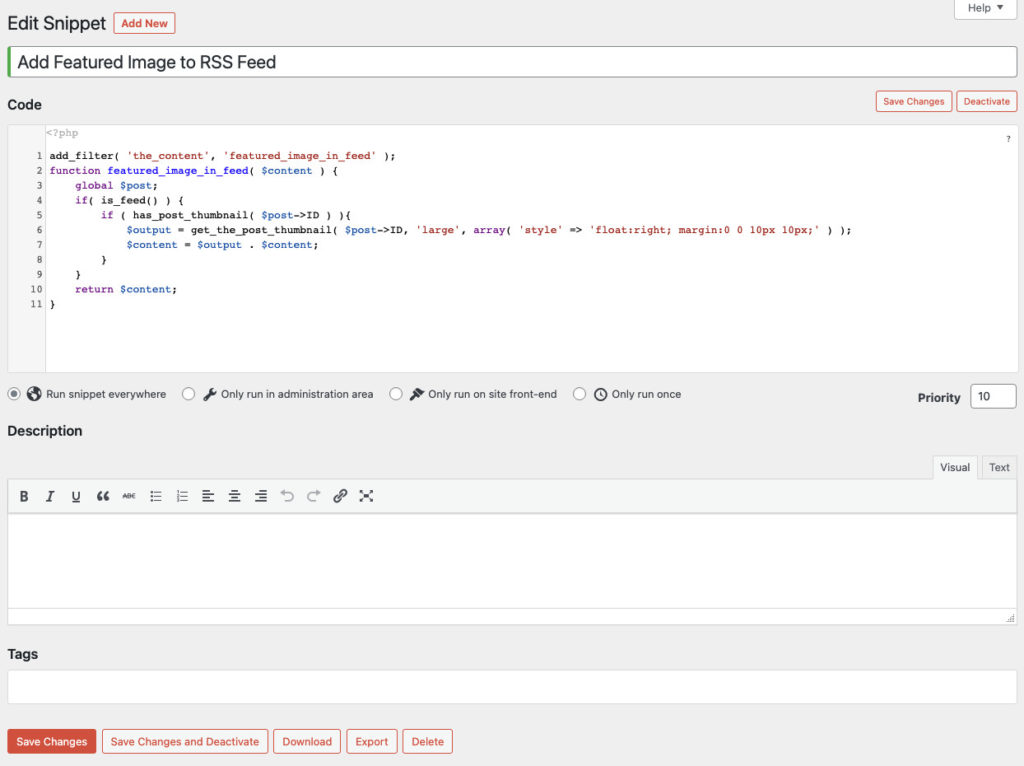Click the underline formatting icon

click(x=76, y=496)
